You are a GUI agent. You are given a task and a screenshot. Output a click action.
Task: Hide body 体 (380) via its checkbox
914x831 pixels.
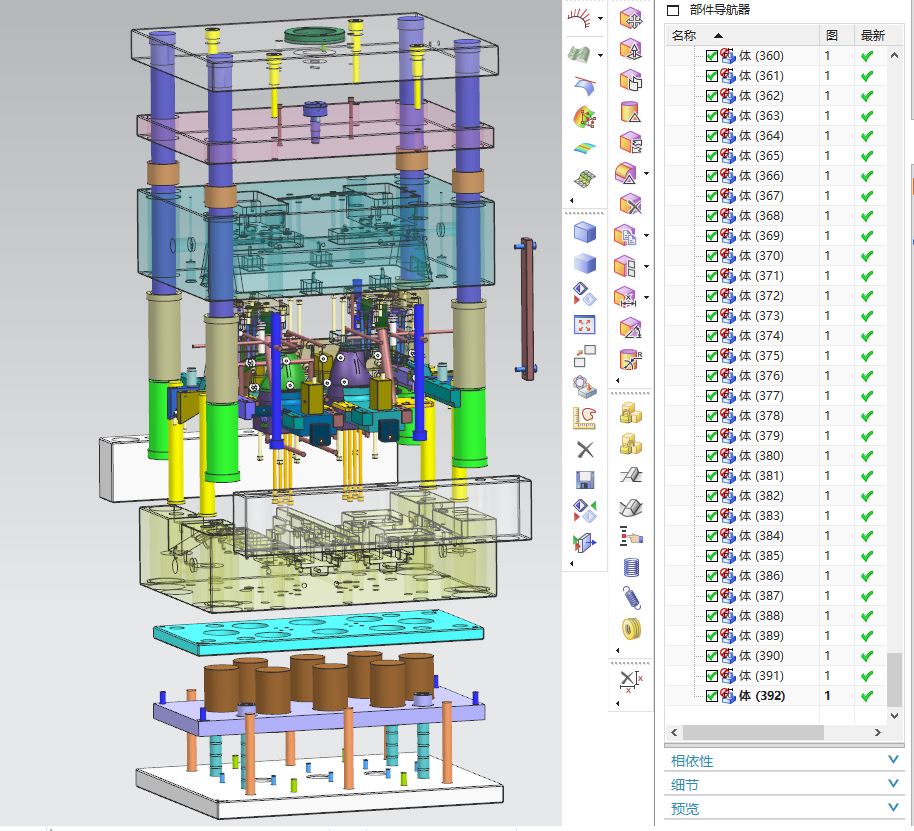712,456
